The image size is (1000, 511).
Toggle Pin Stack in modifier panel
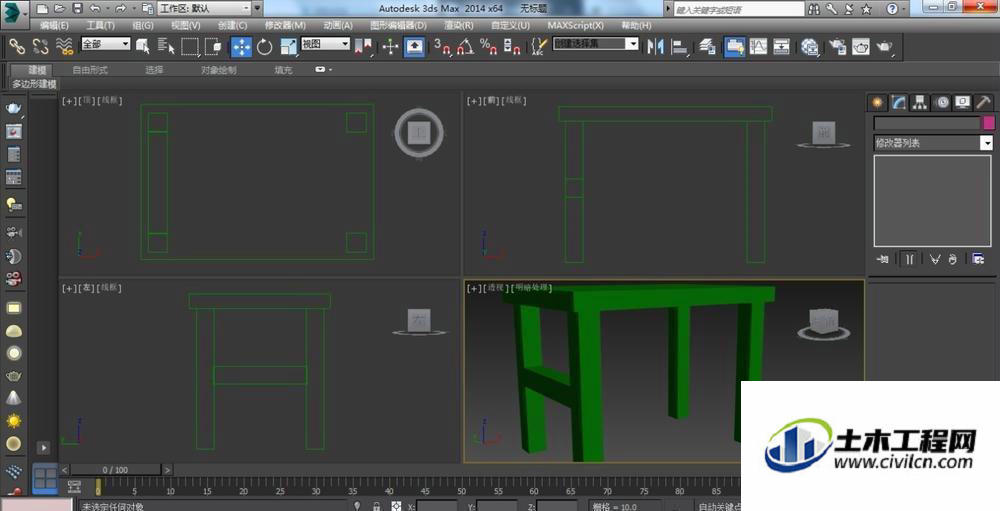click(883, 259)
